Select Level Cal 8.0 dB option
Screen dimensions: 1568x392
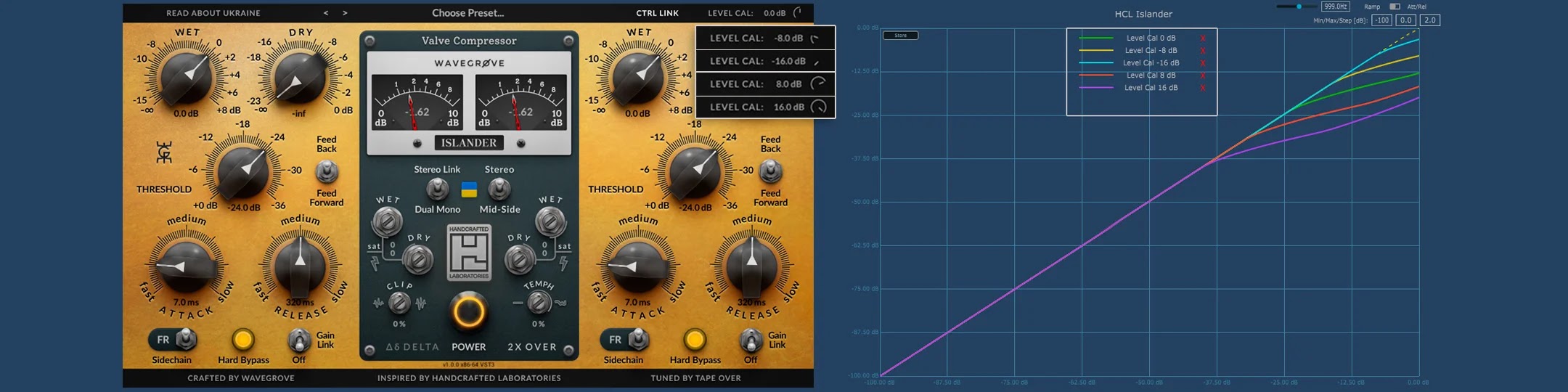[765, 83]
